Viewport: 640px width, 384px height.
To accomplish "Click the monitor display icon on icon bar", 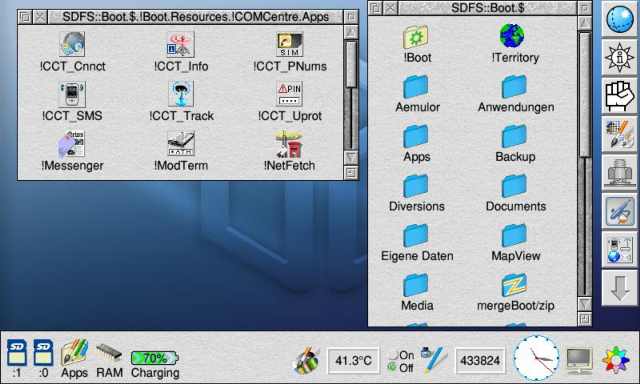I will coord(579,361).
